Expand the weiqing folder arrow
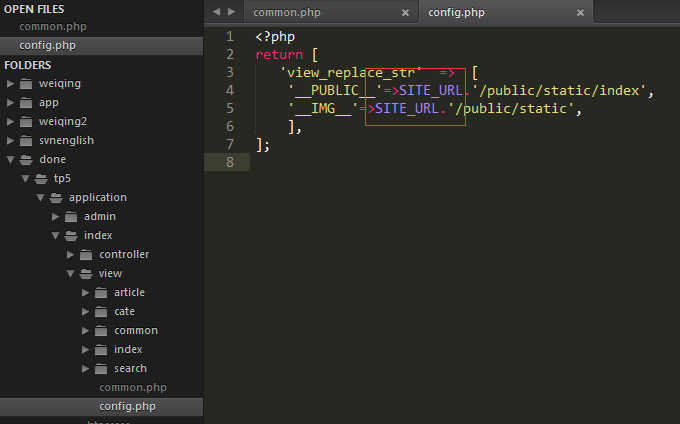 (x=10, y=83)
